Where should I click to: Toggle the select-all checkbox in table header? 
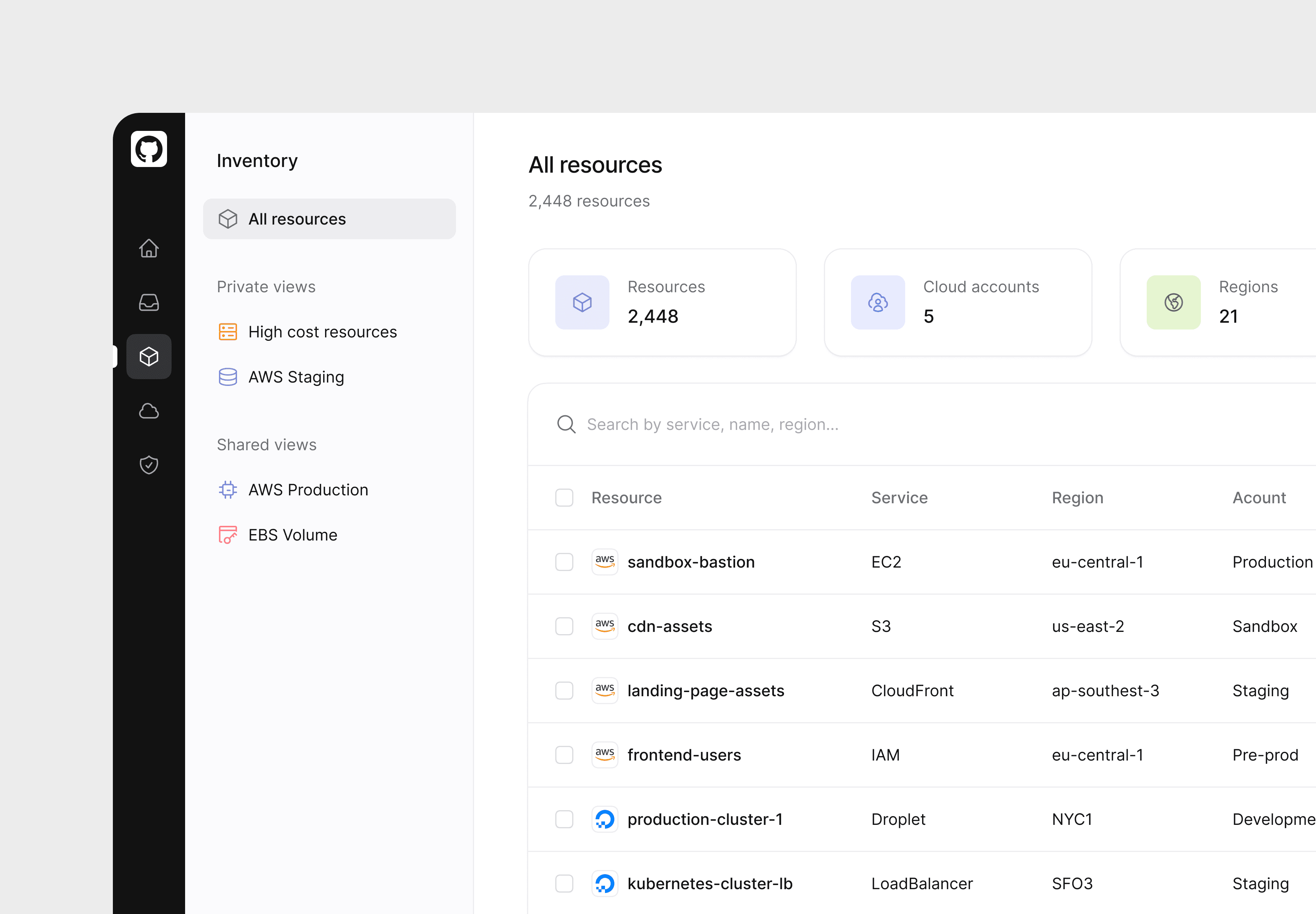pyautogui.click(x=564, y=498)
